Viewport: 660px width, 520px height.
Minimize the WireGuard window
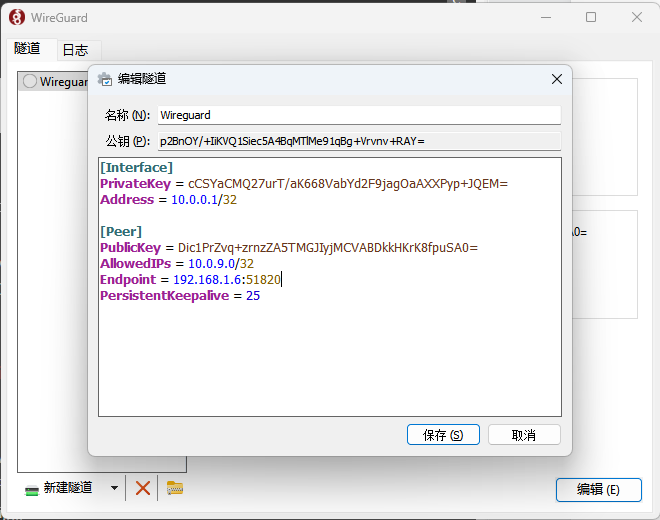tap(546, 17)
